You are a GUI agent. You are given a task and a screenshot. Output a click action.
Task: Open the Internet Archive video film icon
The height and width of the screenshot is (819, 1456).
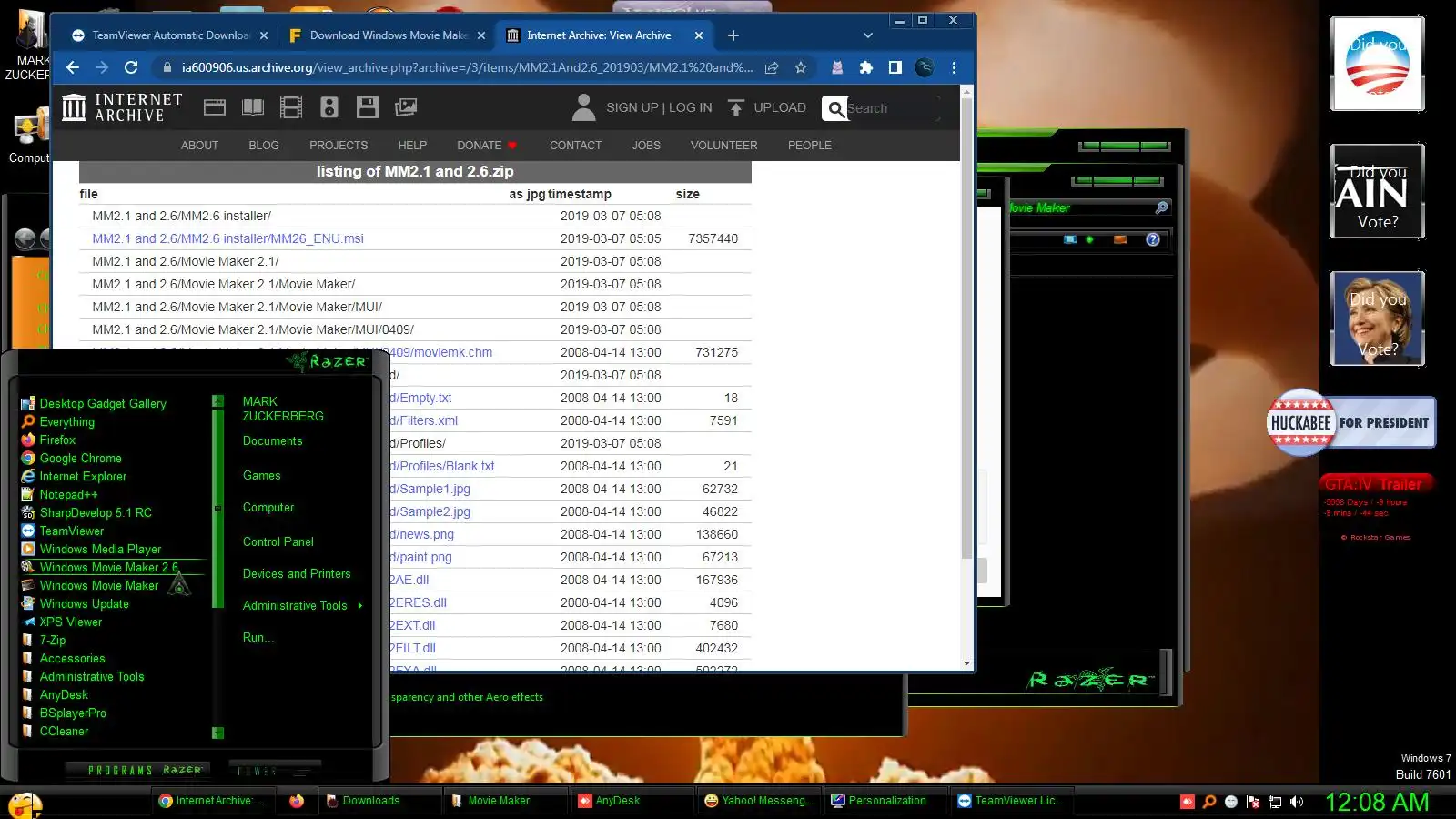coord(291,107)
